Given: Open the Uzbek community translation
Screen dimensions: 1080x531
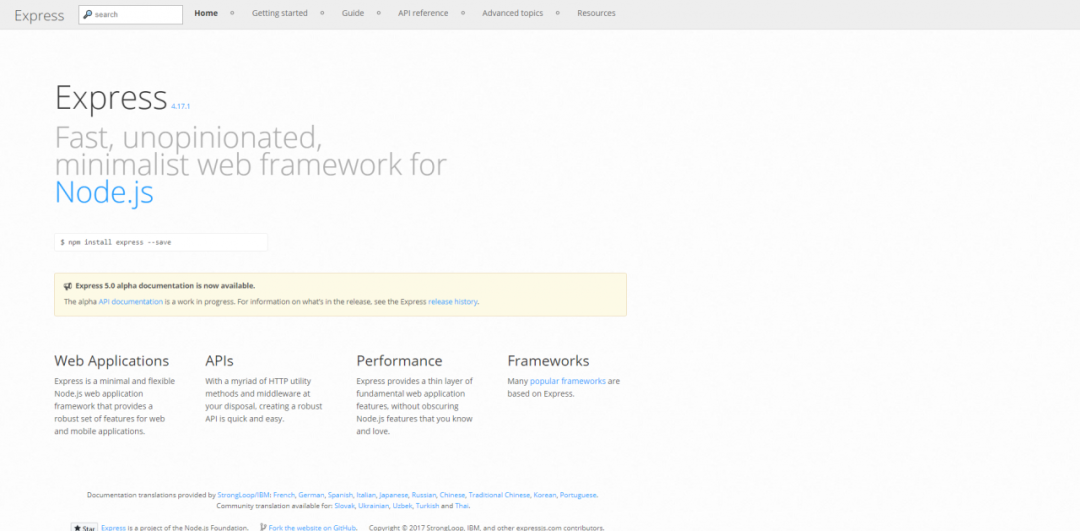Looking at the screenshot, I should pyautogui.click(x=402, y=506).
